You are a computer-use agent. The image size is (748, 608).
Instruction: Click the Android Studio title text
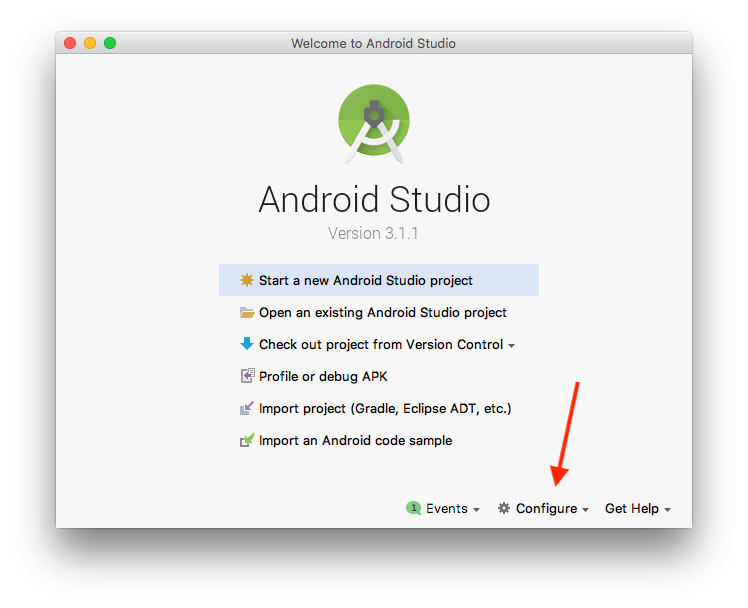[374, 199]
